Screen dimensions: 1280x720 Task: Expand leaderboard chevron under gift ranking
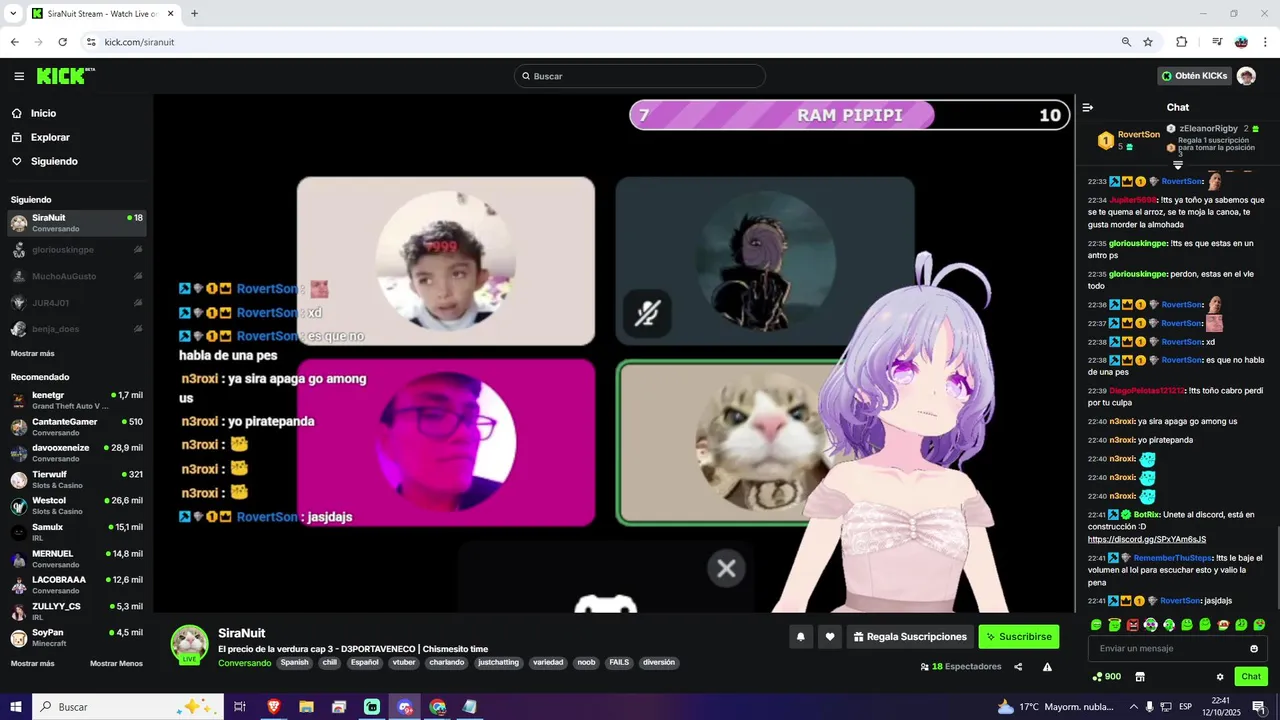[x=1177, y=165]
